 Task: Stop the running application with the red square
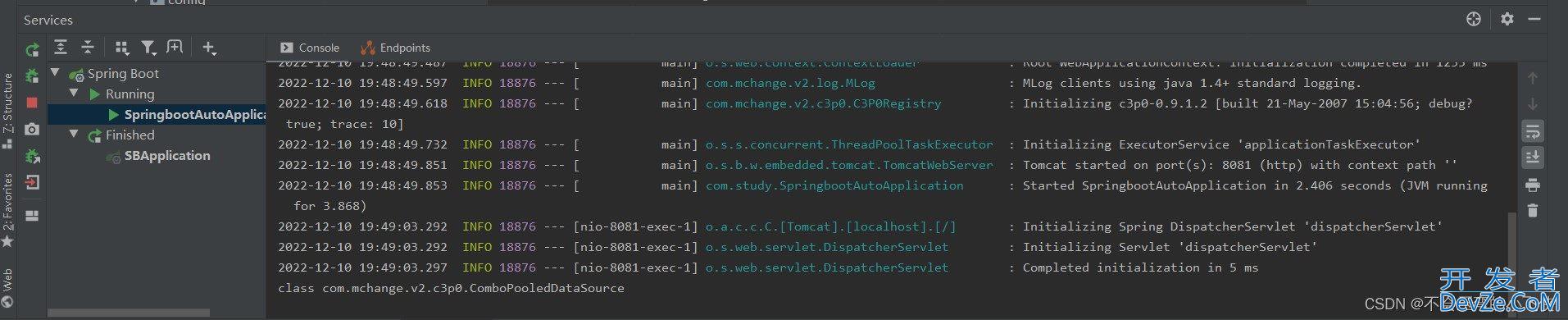pos(32,103)
